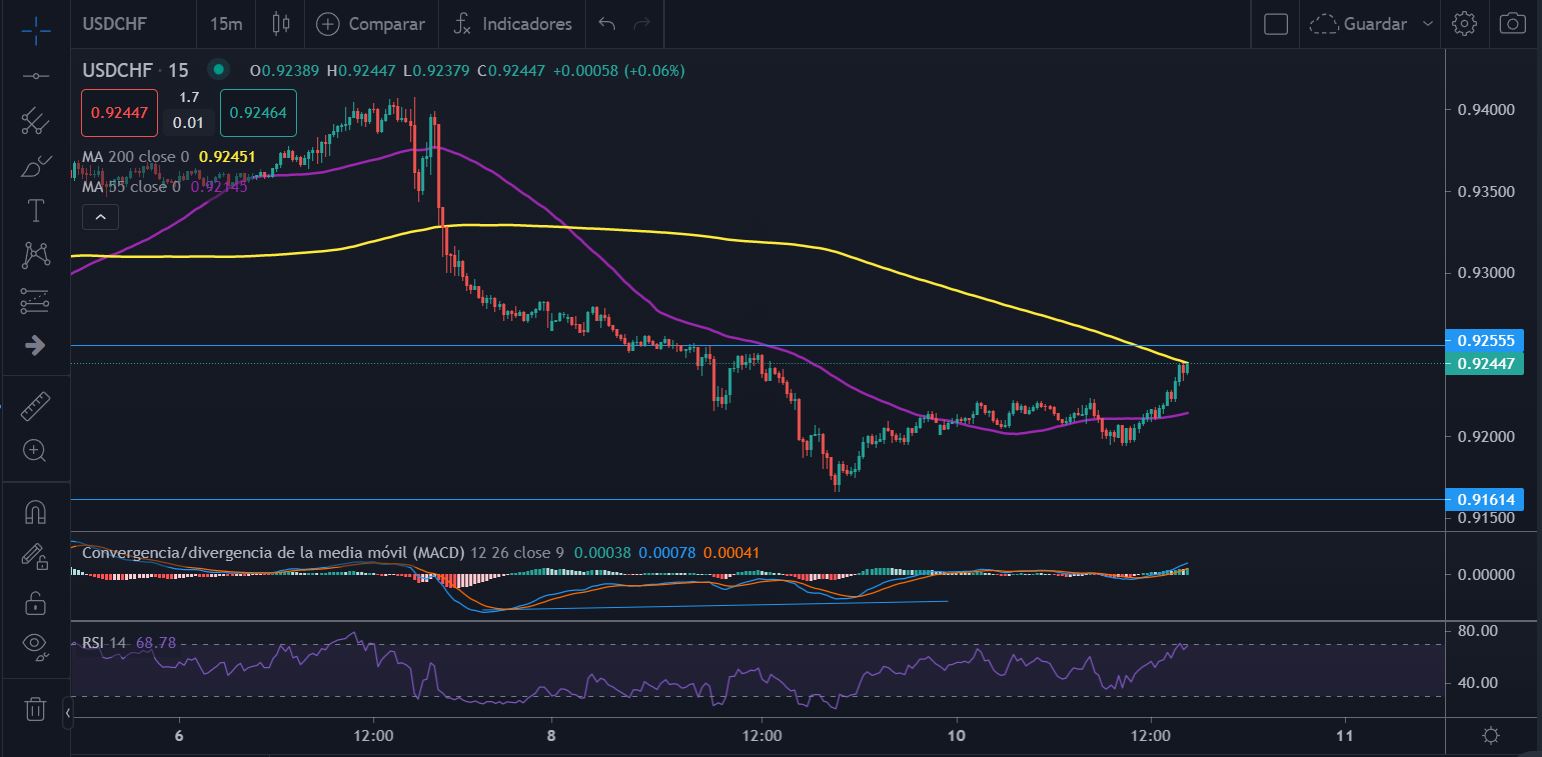Click the date label 8 on time axis
The image size is (1542, 757).
tap(551, 736)
